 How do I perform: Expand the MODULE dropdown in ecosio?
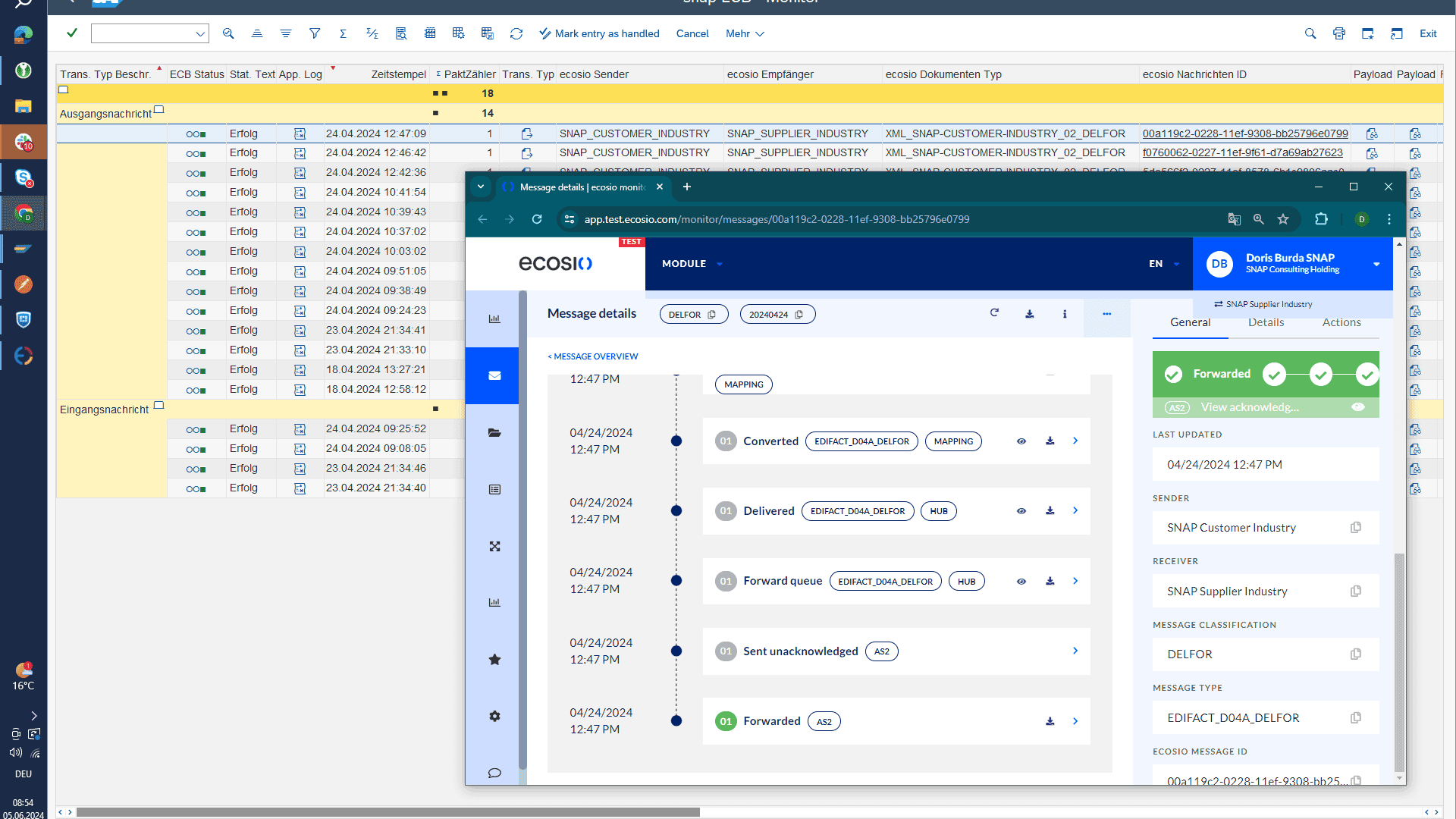click(x=692, y=264)
